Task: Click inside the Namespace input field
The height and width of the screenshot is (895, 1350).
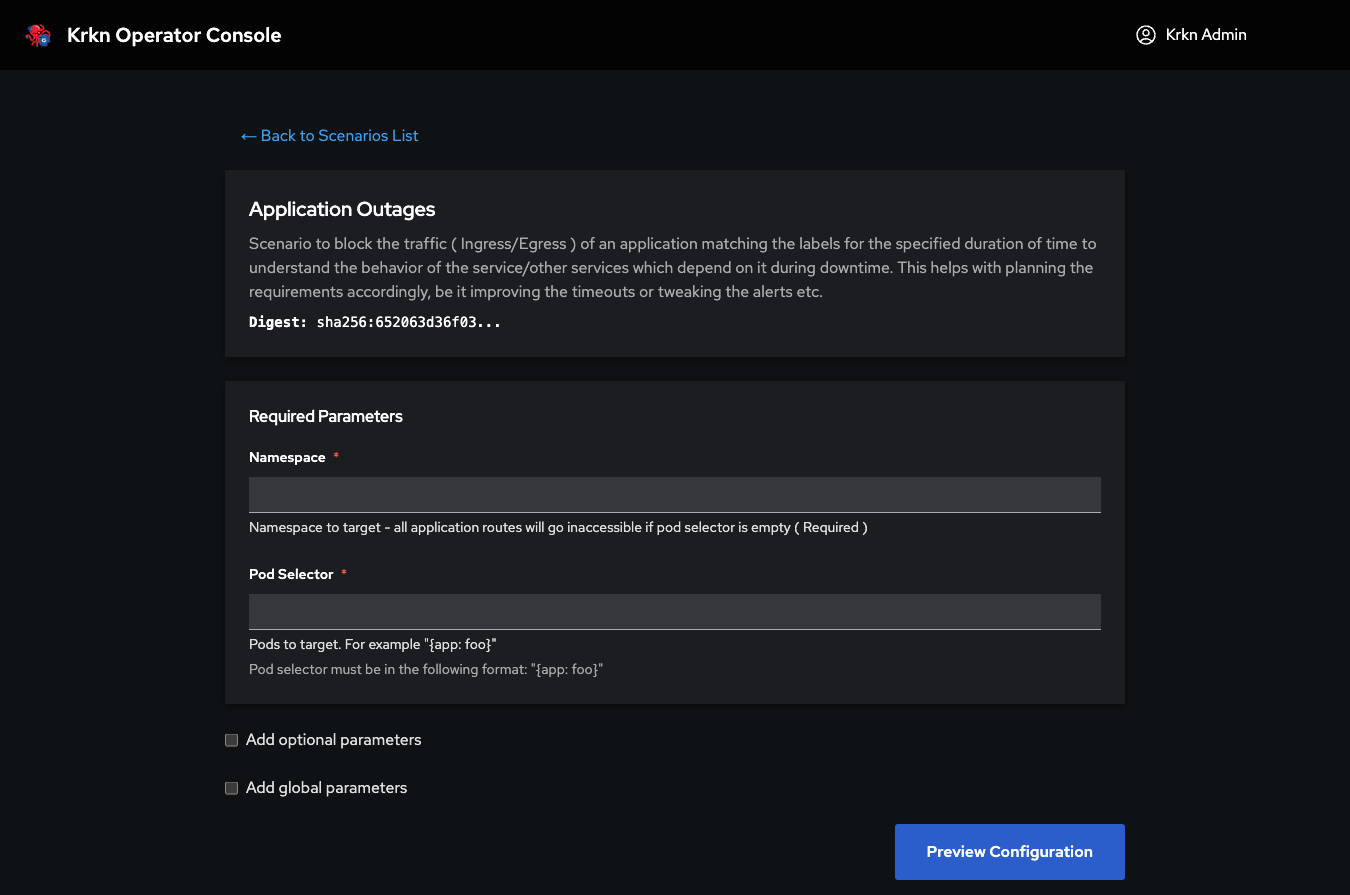Action: pos(674,494)
